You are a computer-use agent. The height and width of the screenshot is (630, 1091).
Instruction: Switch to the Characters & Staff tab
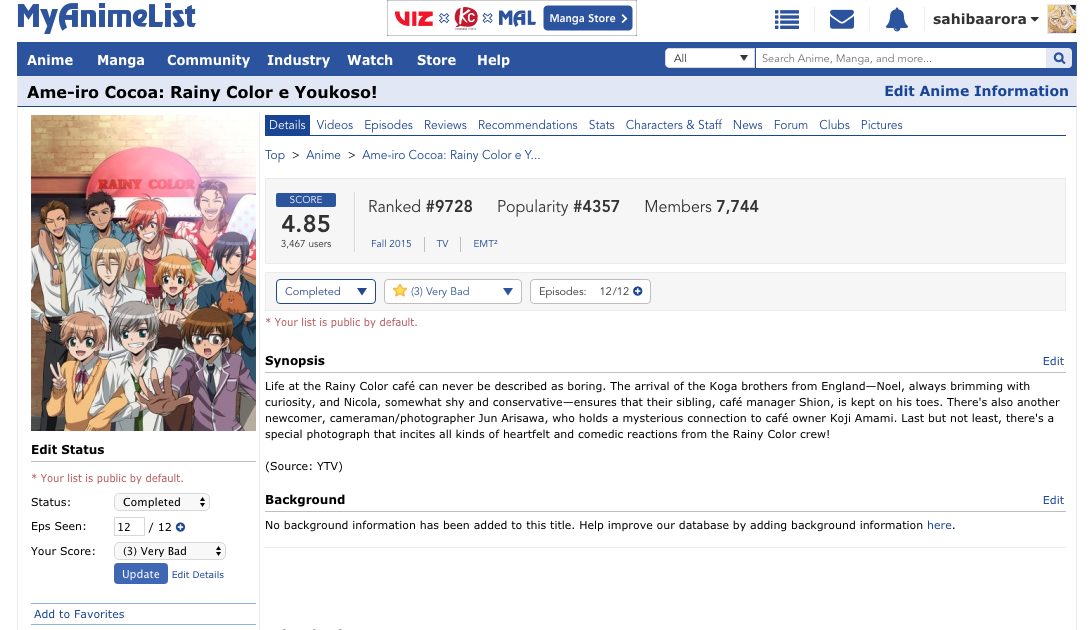coord(673,125)
